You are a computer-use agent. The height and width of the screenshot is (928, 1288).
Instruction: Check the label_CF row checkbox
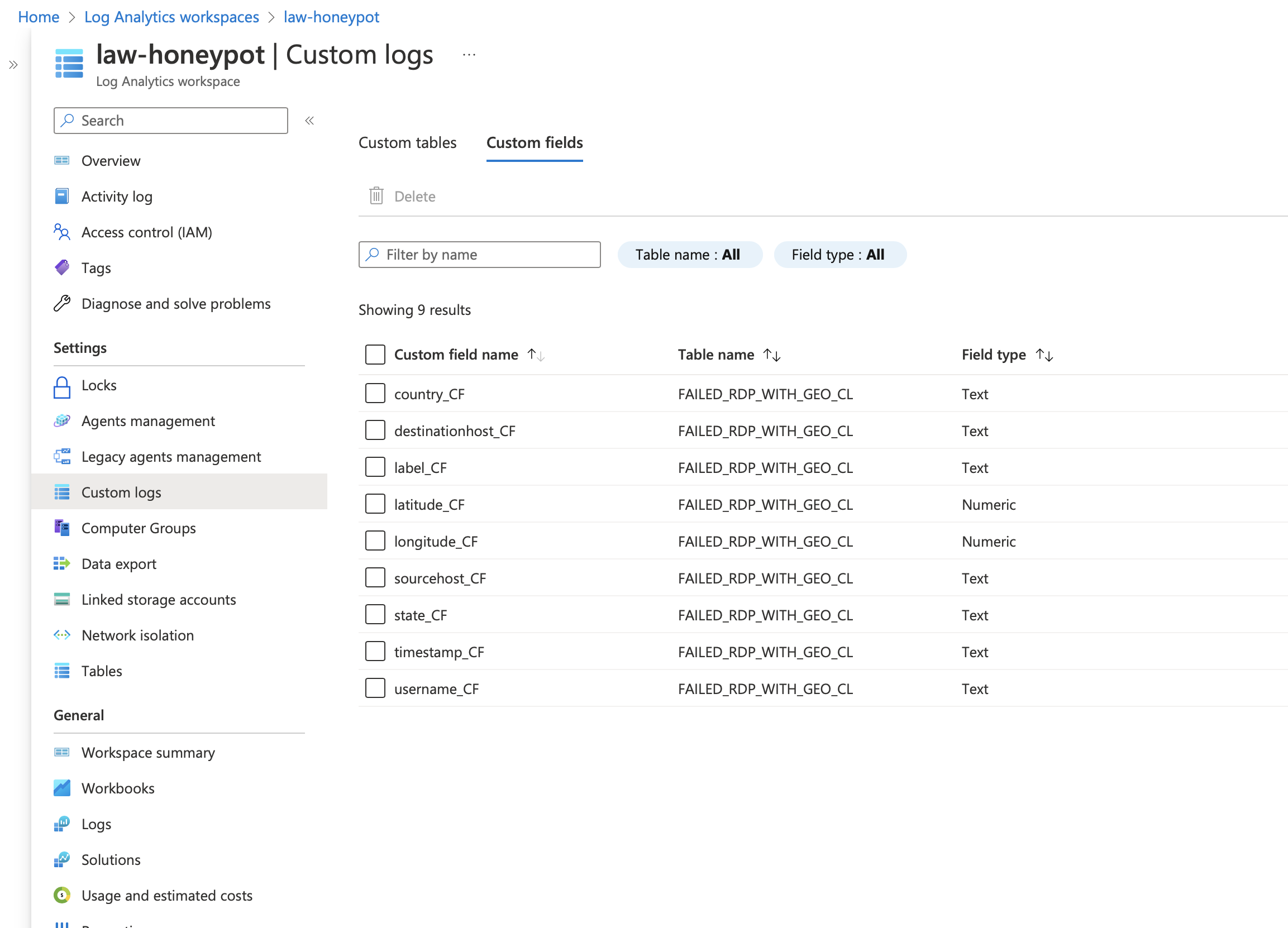375,467
